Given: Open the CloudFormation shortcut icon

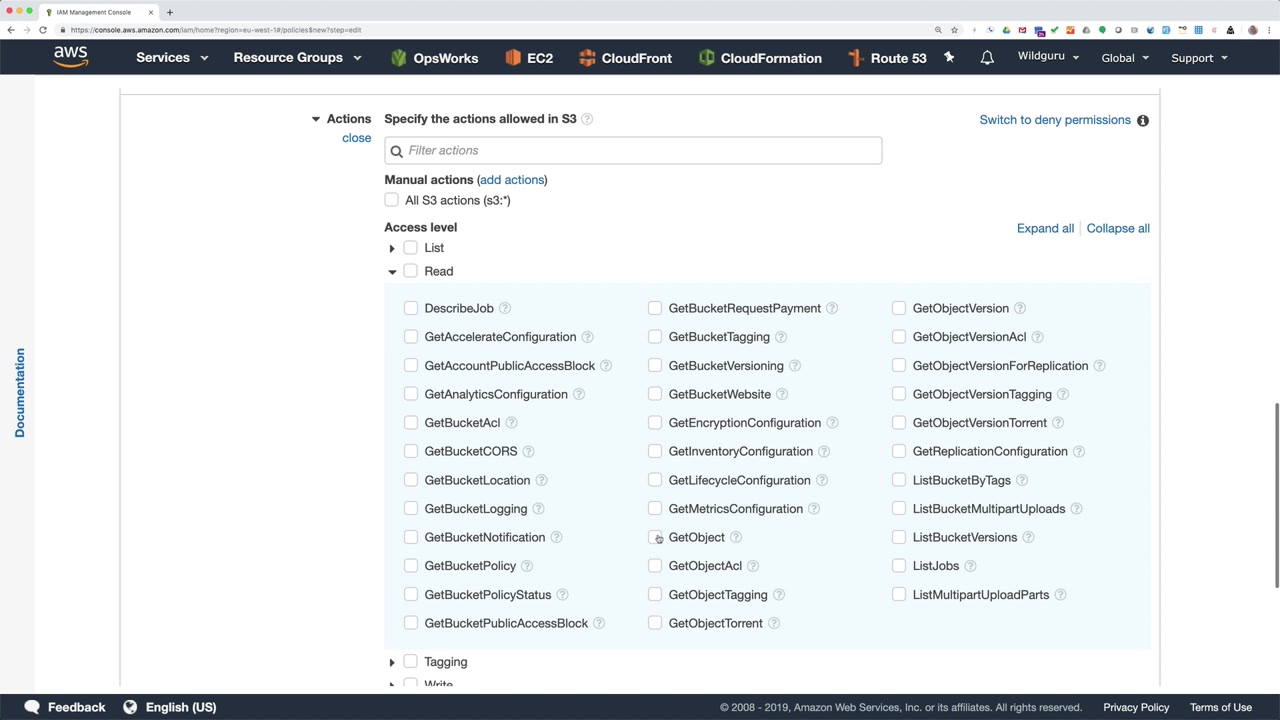Looking at the screenshot, I should pyautogui.click(x=706, y=58).
